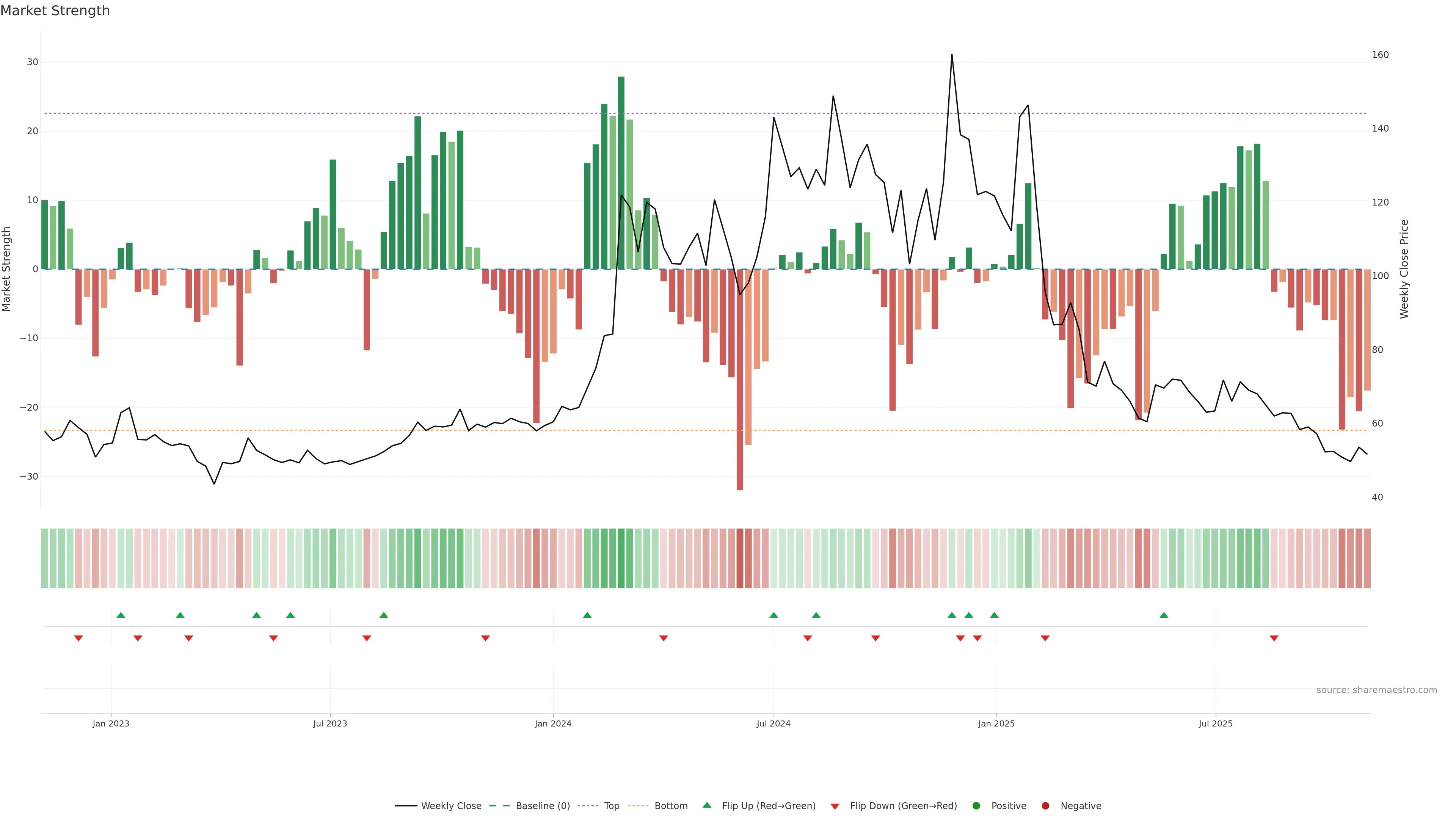Click the Market Strength chart title
The height and width of the screenshot is (819, 1456).
coord(55,11)
